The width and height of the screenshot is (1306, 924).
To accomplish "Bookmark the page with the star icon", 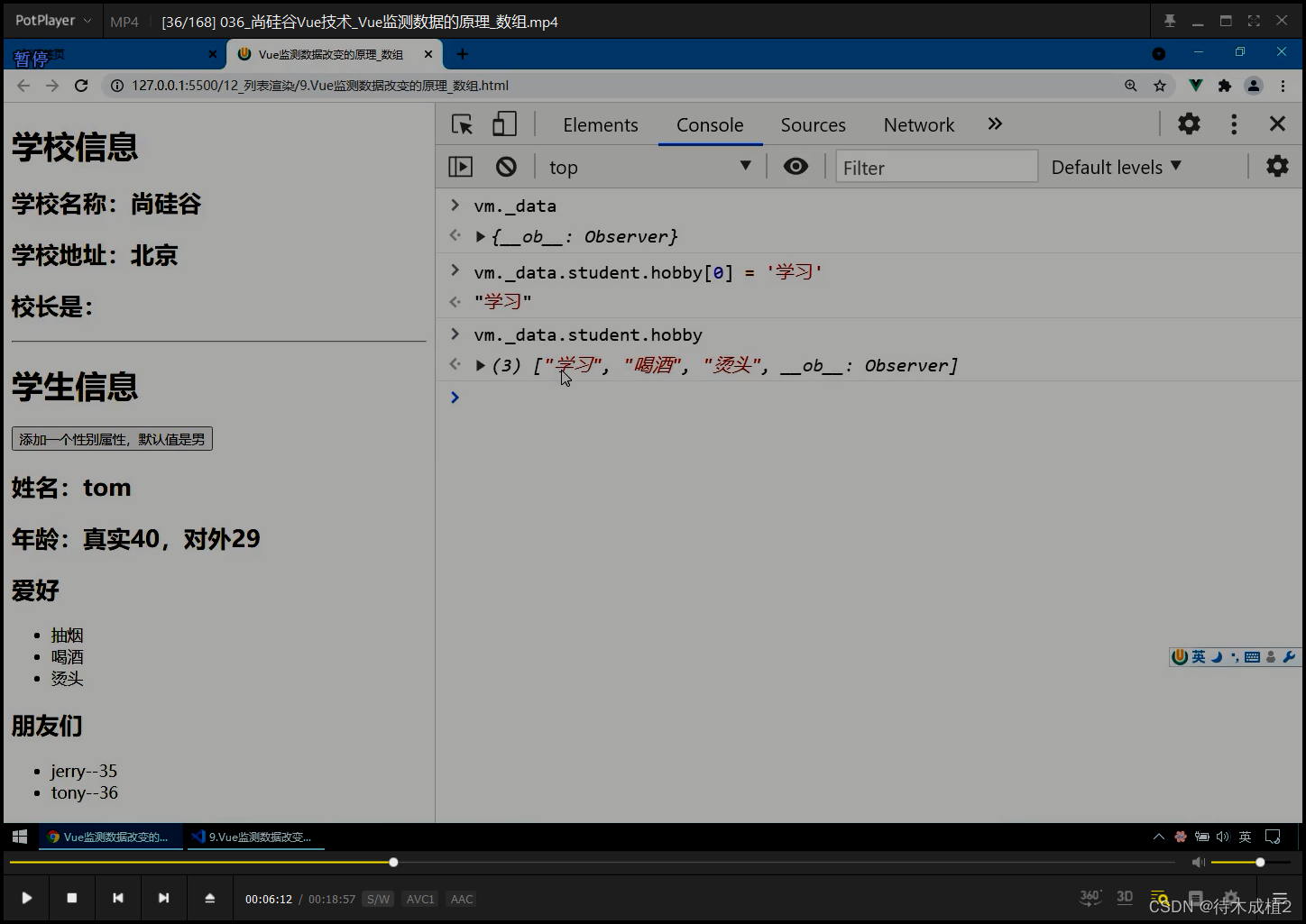I will [1160, 86].
